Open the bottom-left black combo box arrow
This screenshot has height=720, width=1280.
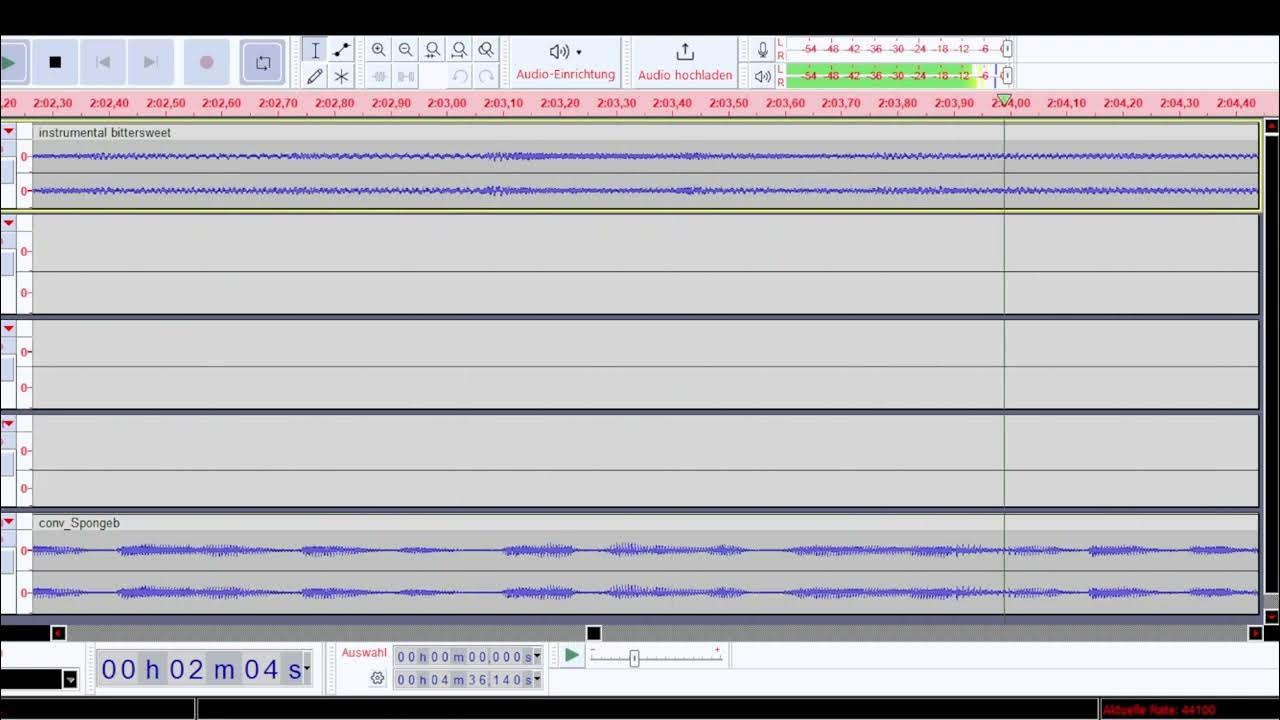(70, 680)
